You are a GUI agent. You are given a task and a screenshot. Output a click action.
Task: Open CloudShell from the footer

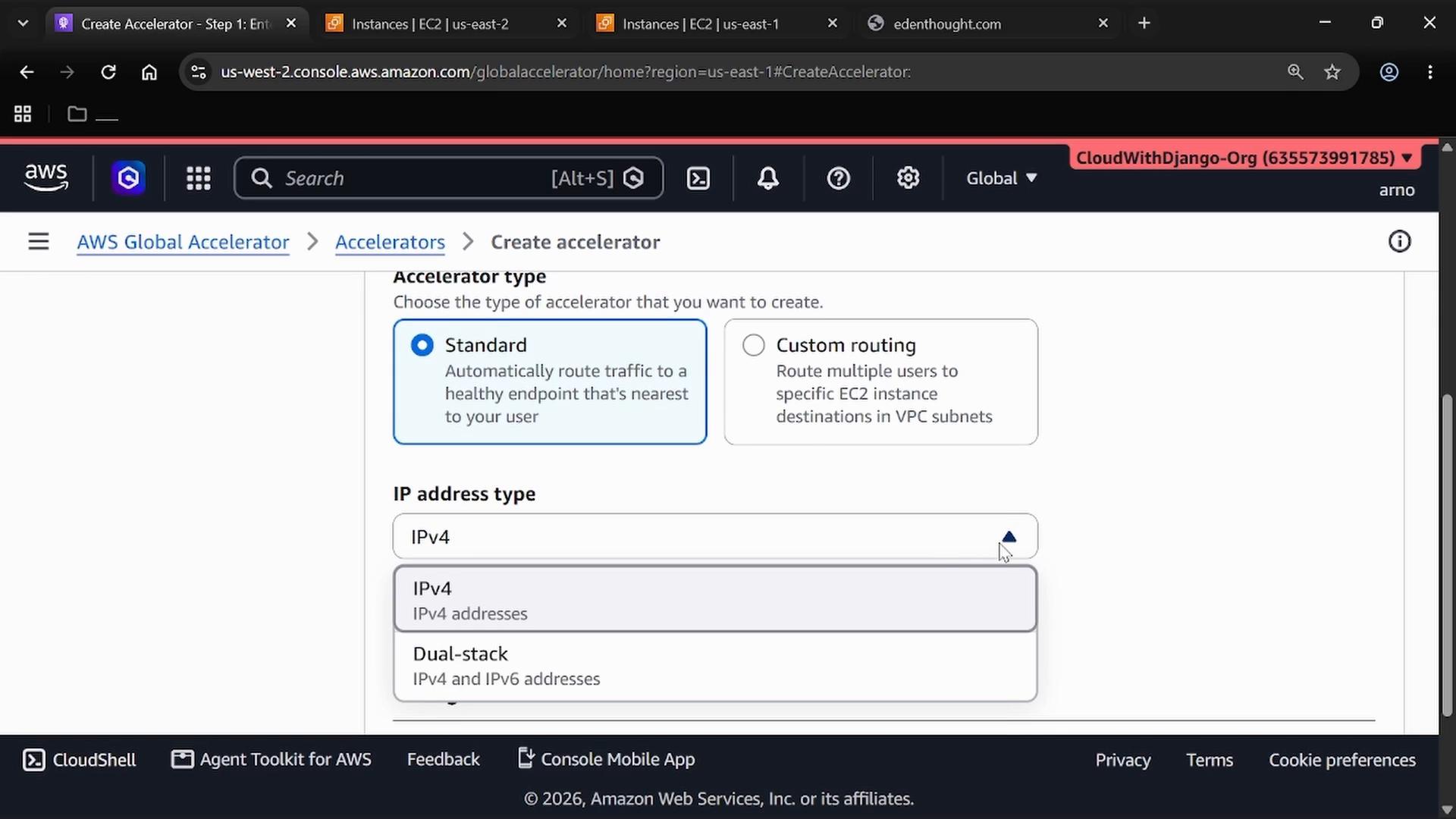[x=79, y=760]
